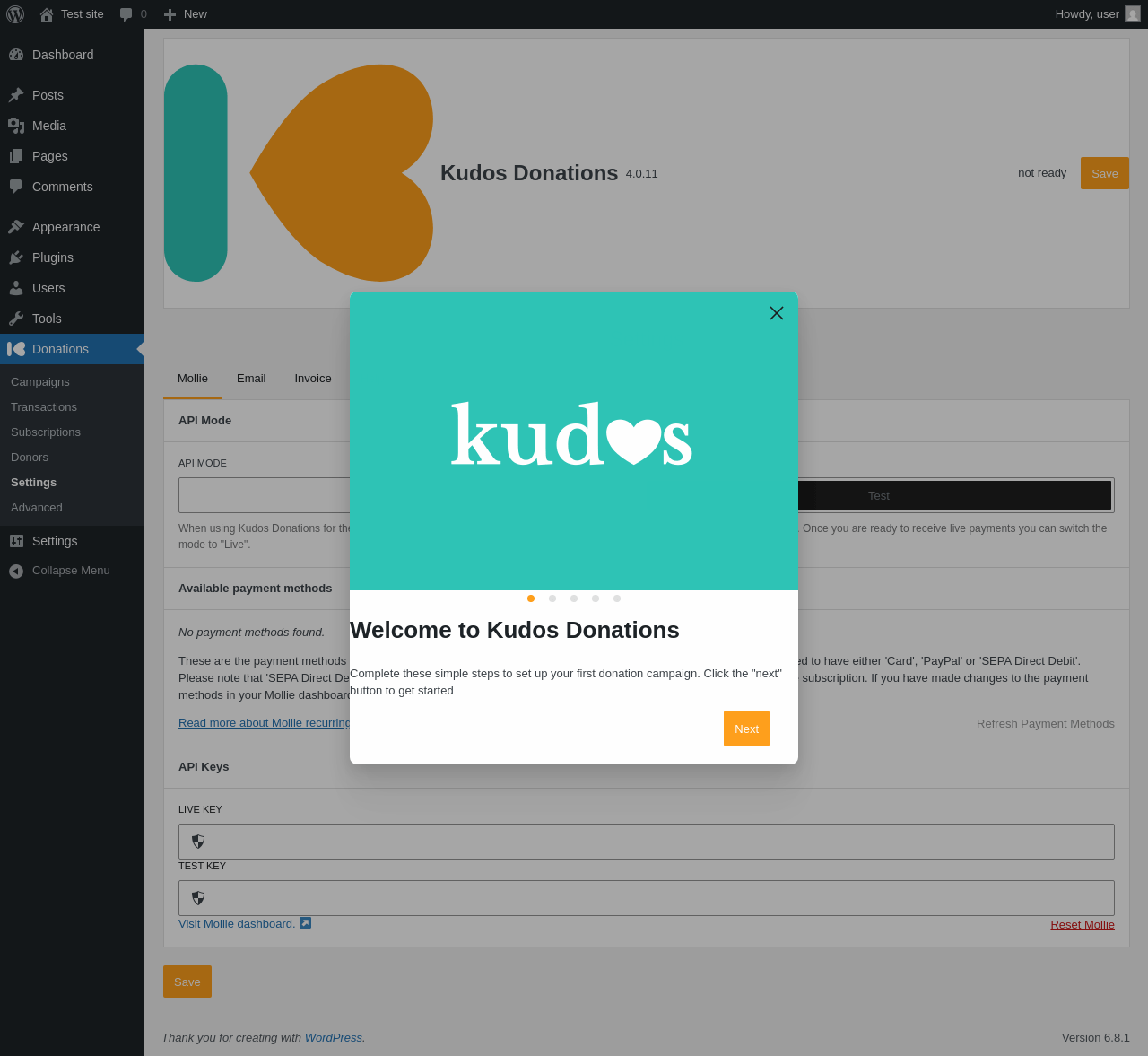
Task: Click Next in the welcome dialog
Action: click(x=746, y=729)
